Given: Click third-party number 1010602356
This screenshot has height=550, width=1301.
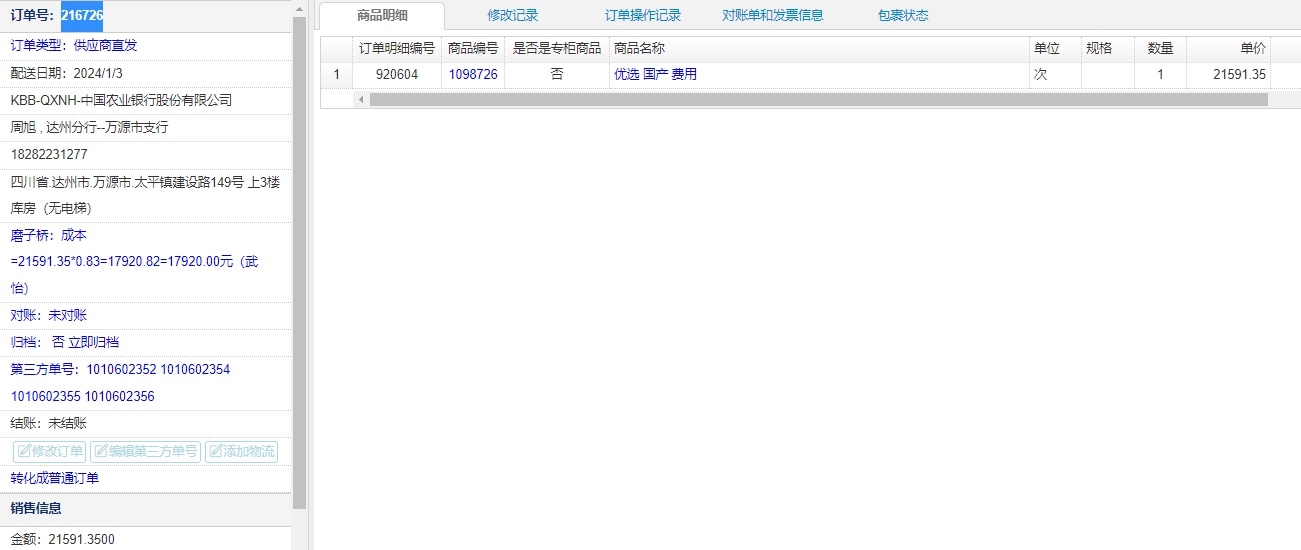Looking at the screenshot, I should (120, 397).
